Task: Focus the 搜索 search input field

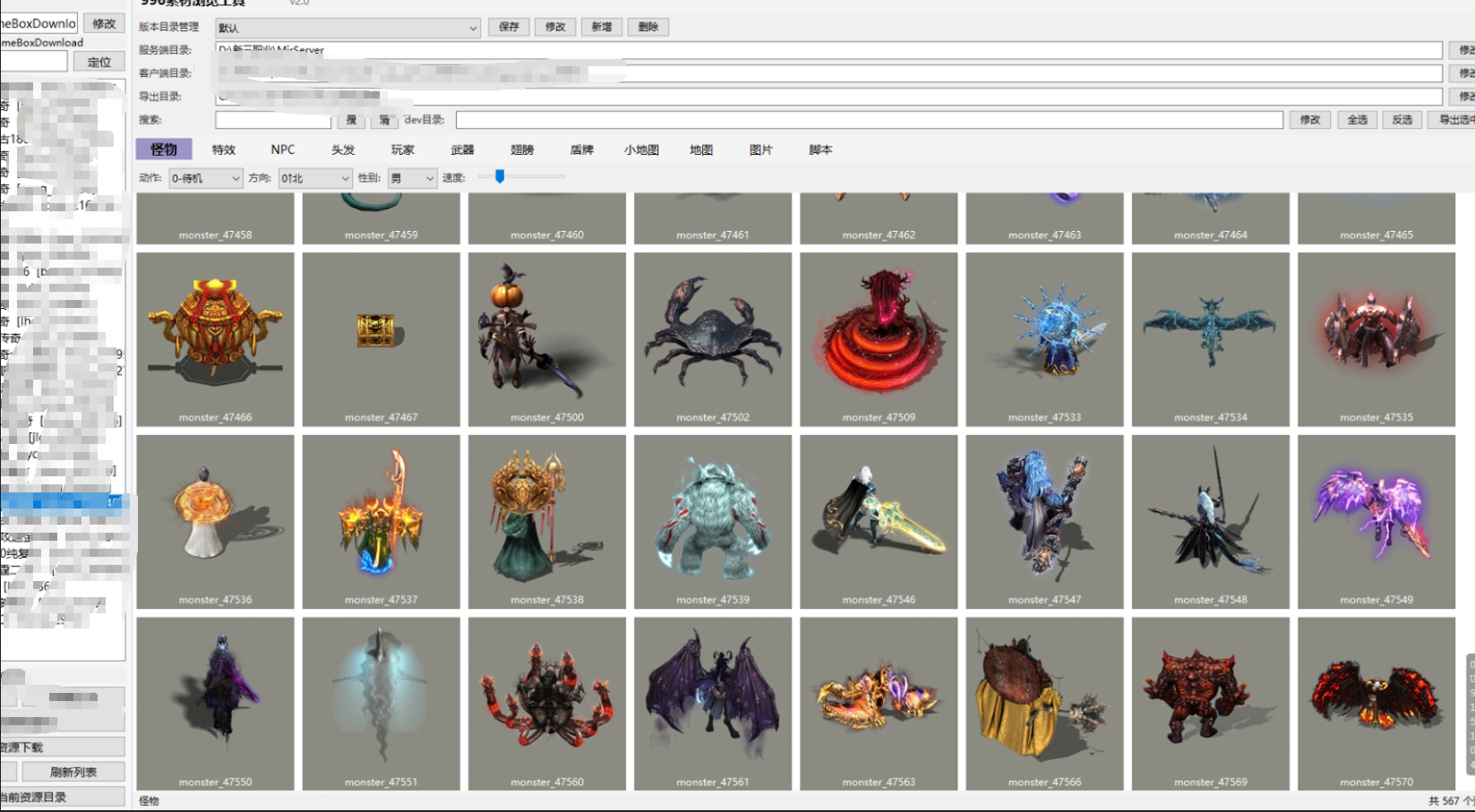Action: [x=273, y=120]
